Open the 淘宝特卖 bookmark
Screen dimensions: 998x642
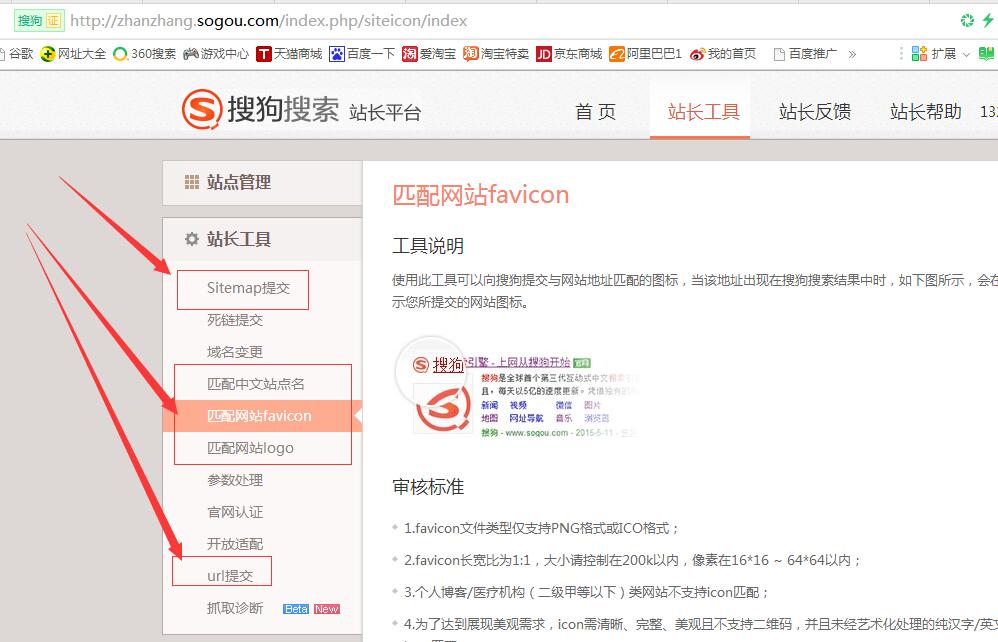(x=496, y=54)
